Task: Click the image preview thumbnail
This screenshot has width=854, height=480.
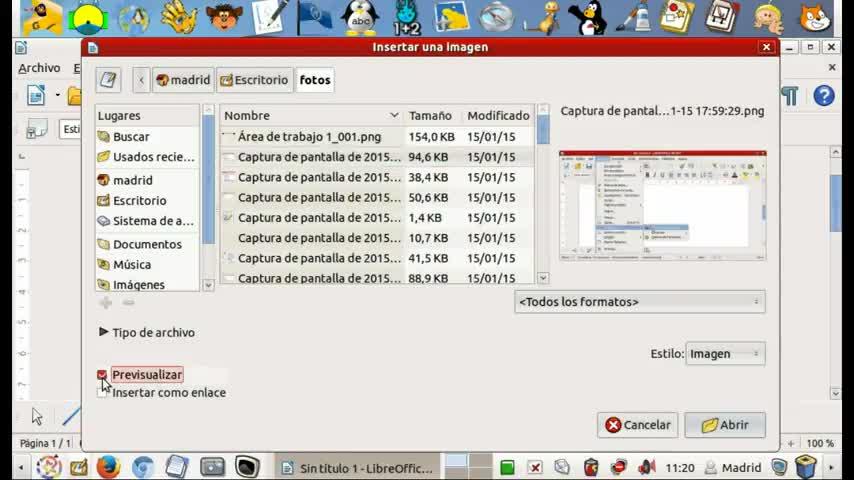Action: click(662, 205)
